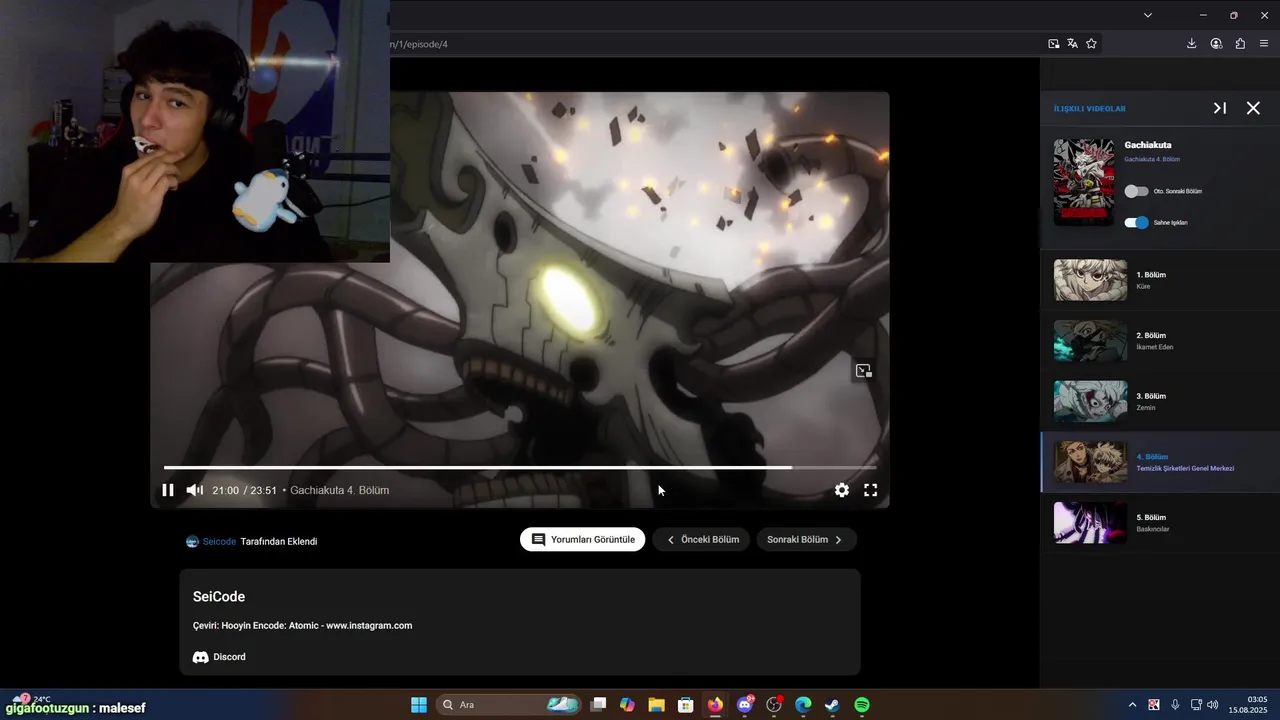Bookmark this page with star icon
The width and height of the screenshot is (1280, 720).
coord(1091,44)
